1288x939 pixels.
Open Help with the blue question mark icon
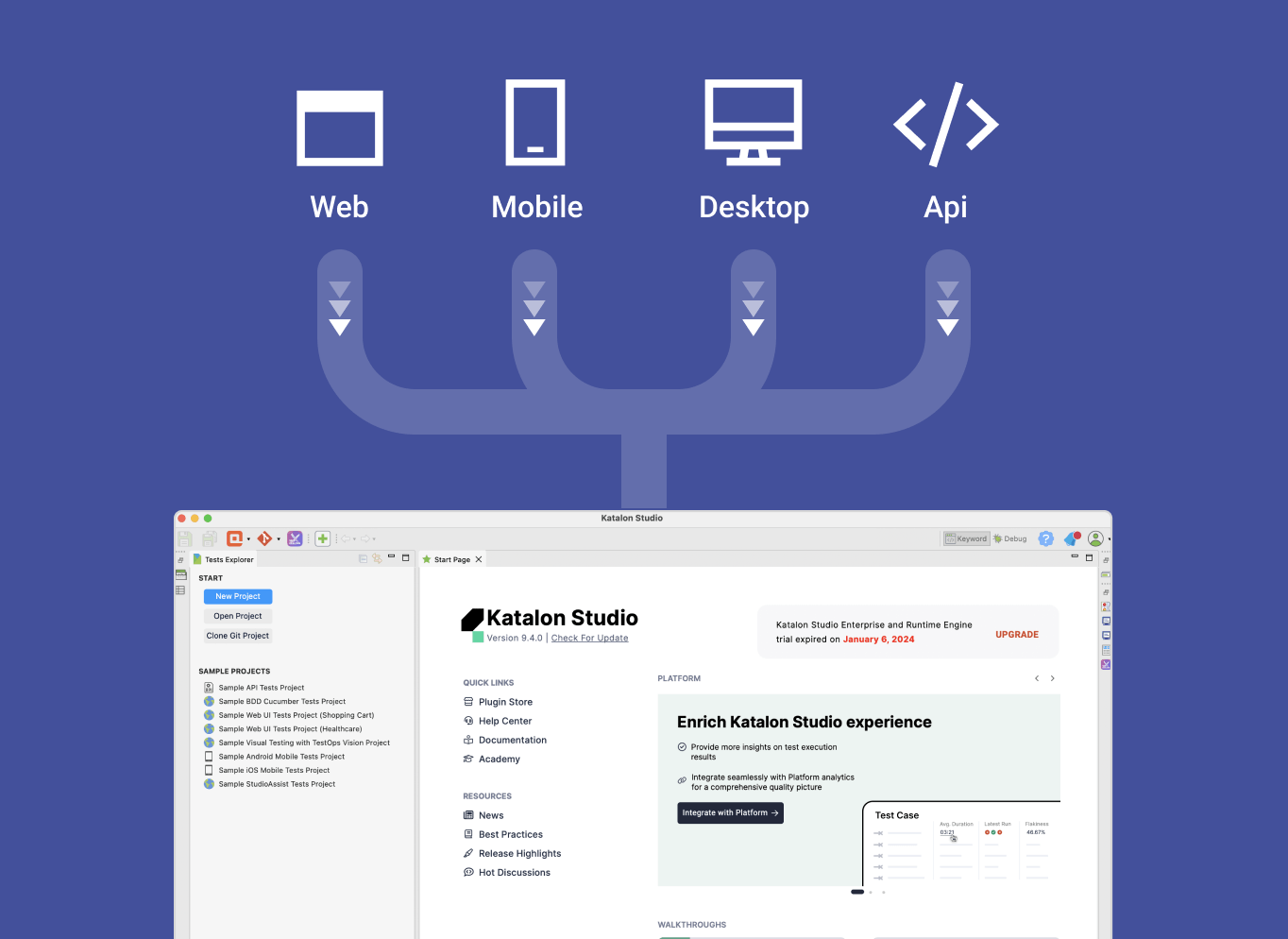click(x=1046, y=538)
